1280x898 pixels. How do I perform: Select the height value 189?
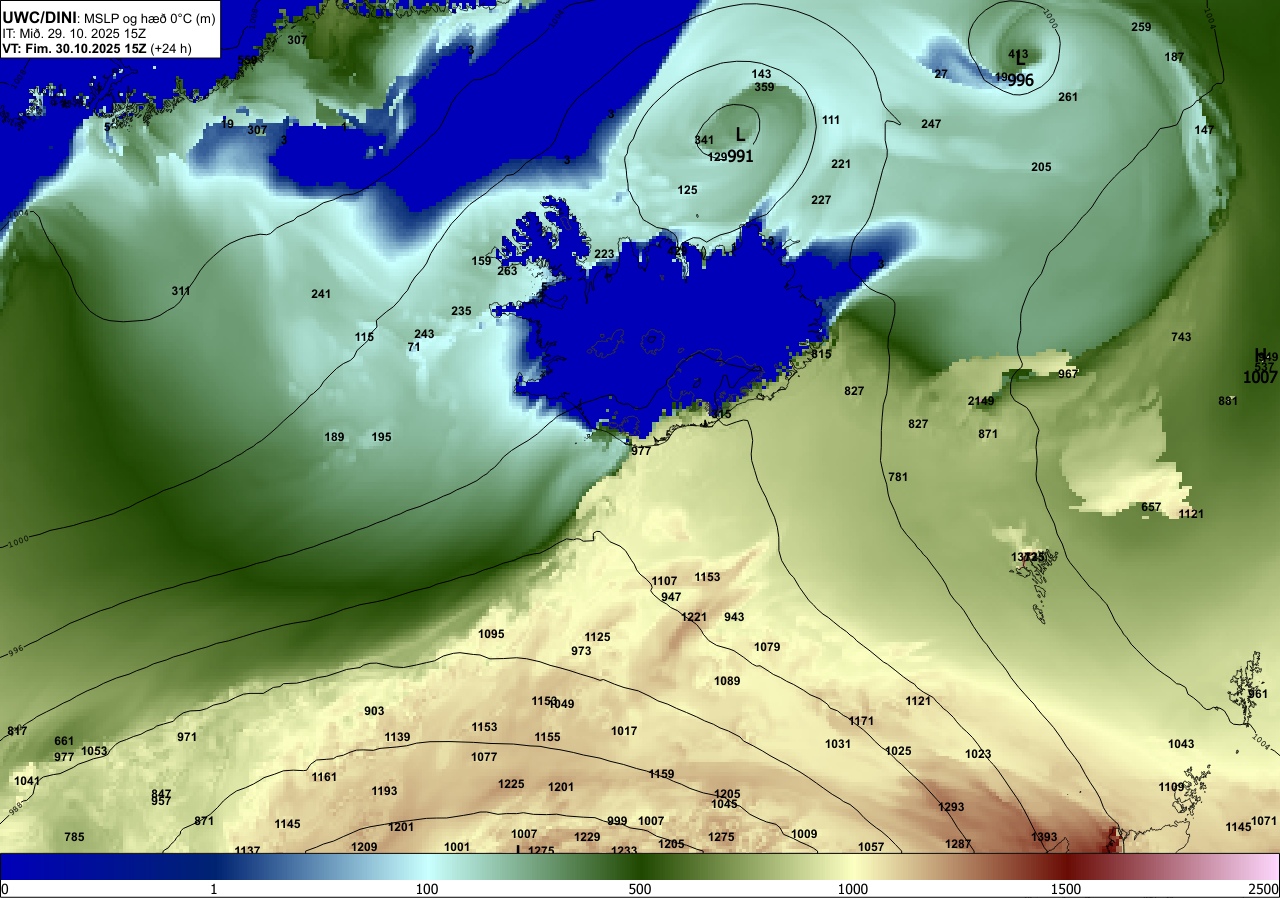coord(334,437)
